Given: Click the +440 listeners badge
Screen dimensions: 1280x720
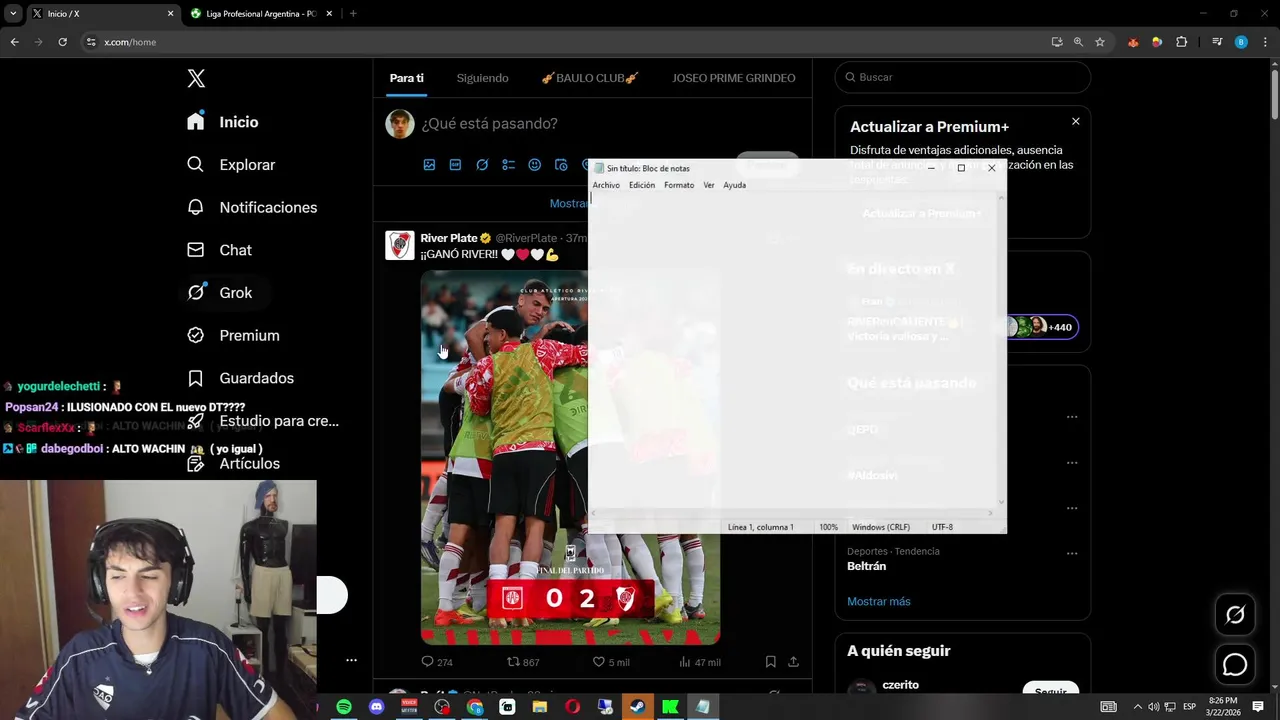Looking at the screenshot, I should 1059,327.
